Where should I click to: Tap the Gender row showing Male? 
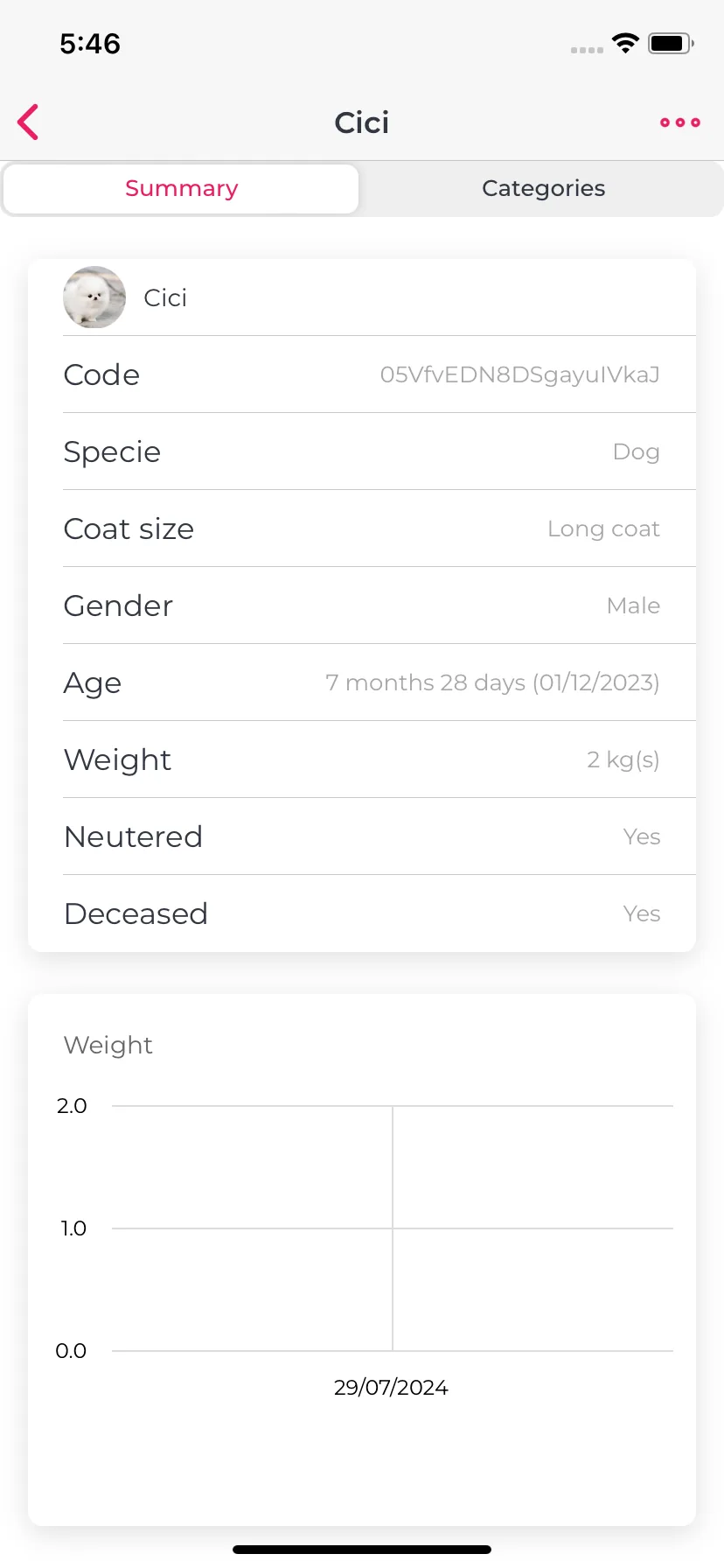[x=362, y=605]
